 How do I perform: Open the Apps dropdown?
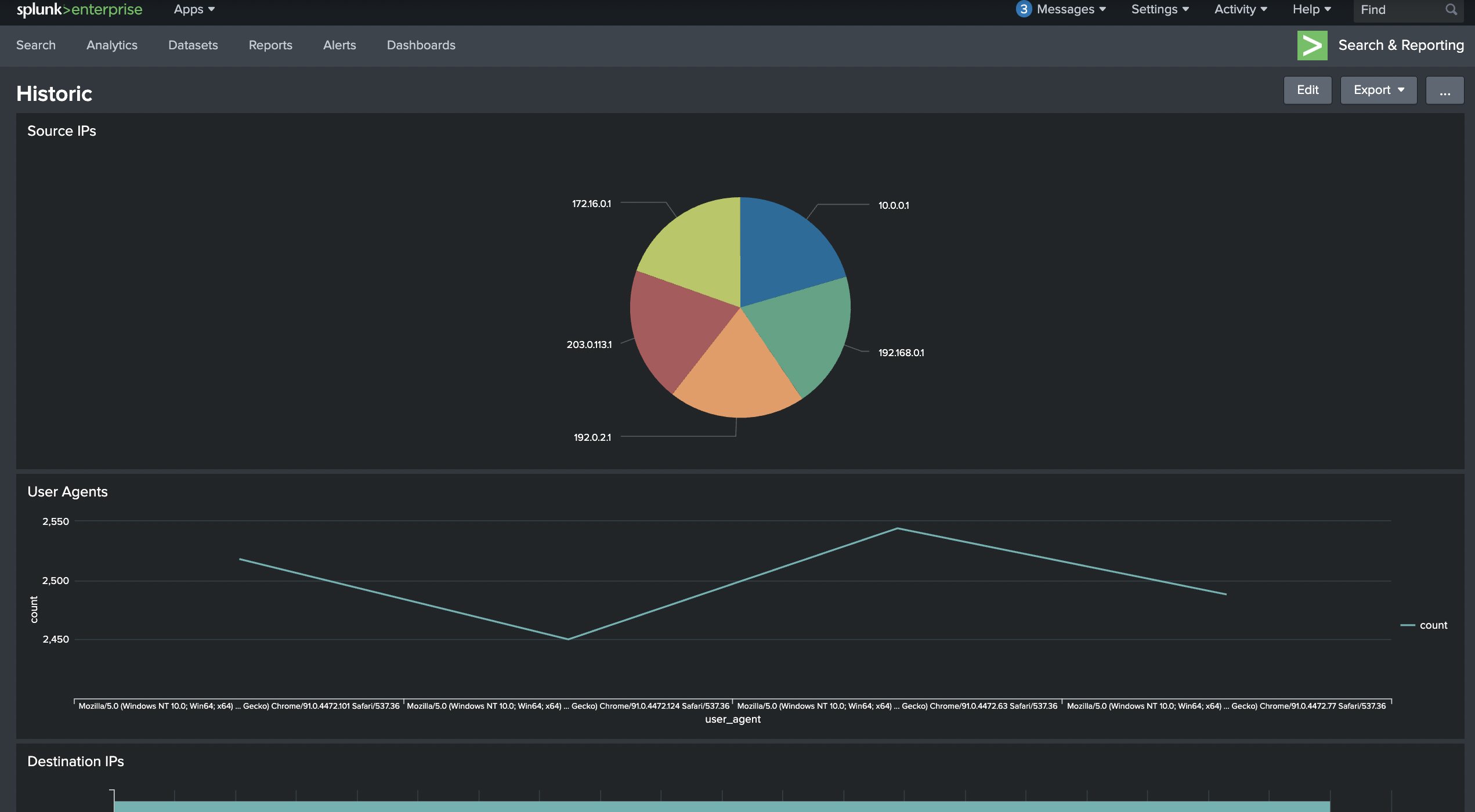pyautogui.click(x=193, y=9)
